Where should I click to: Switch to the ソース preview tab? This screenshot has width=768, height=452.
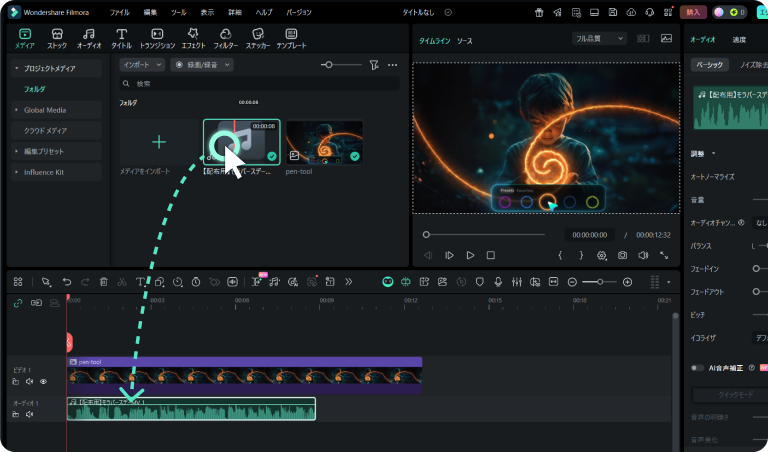[465, 41]
